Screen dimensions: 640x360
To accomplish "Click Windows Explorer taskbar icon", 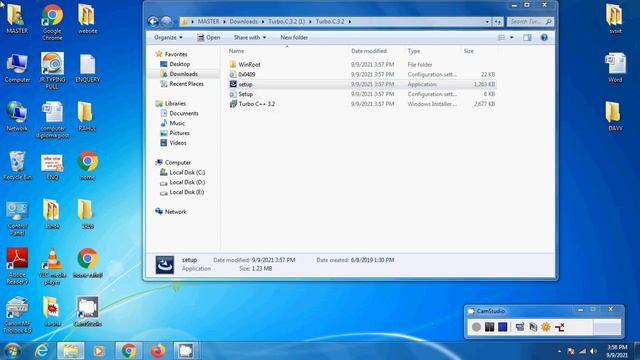I will pos(71,351).
